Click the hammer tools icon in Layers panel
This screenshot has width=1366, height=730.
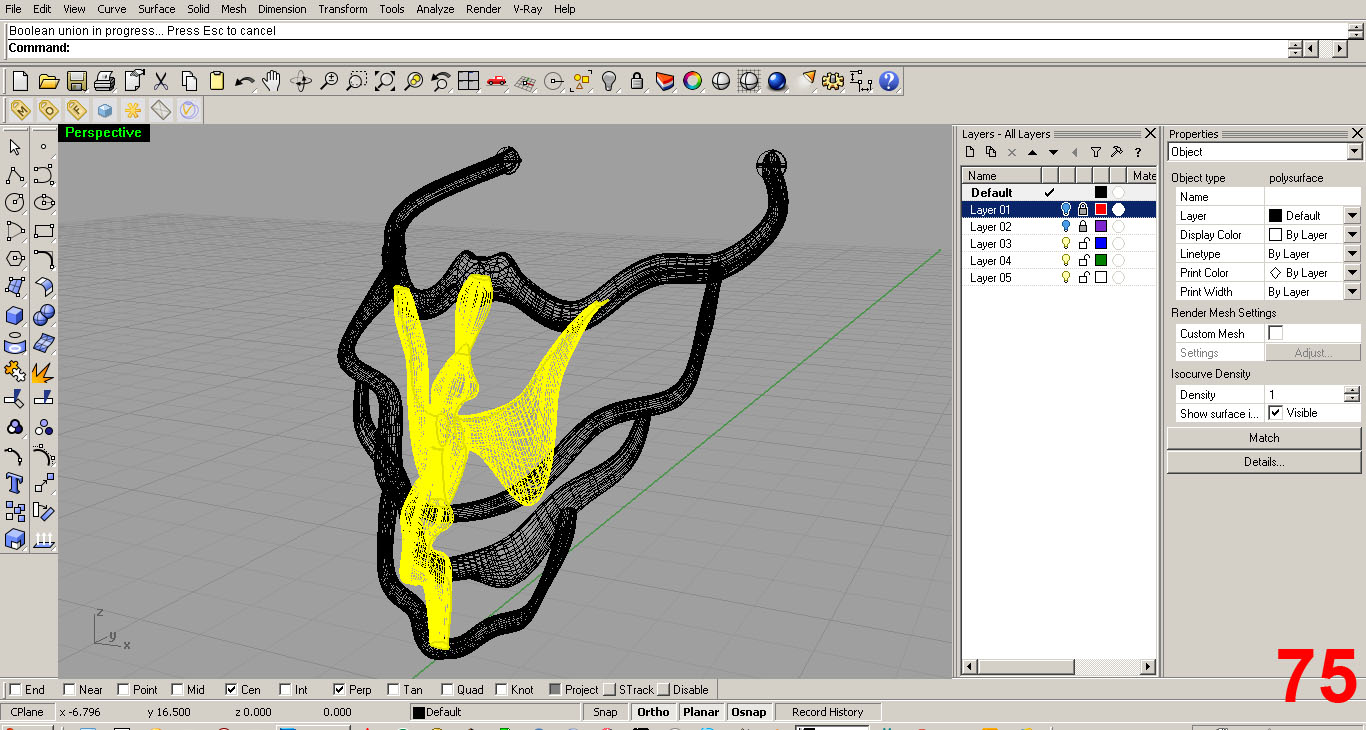1116,152
